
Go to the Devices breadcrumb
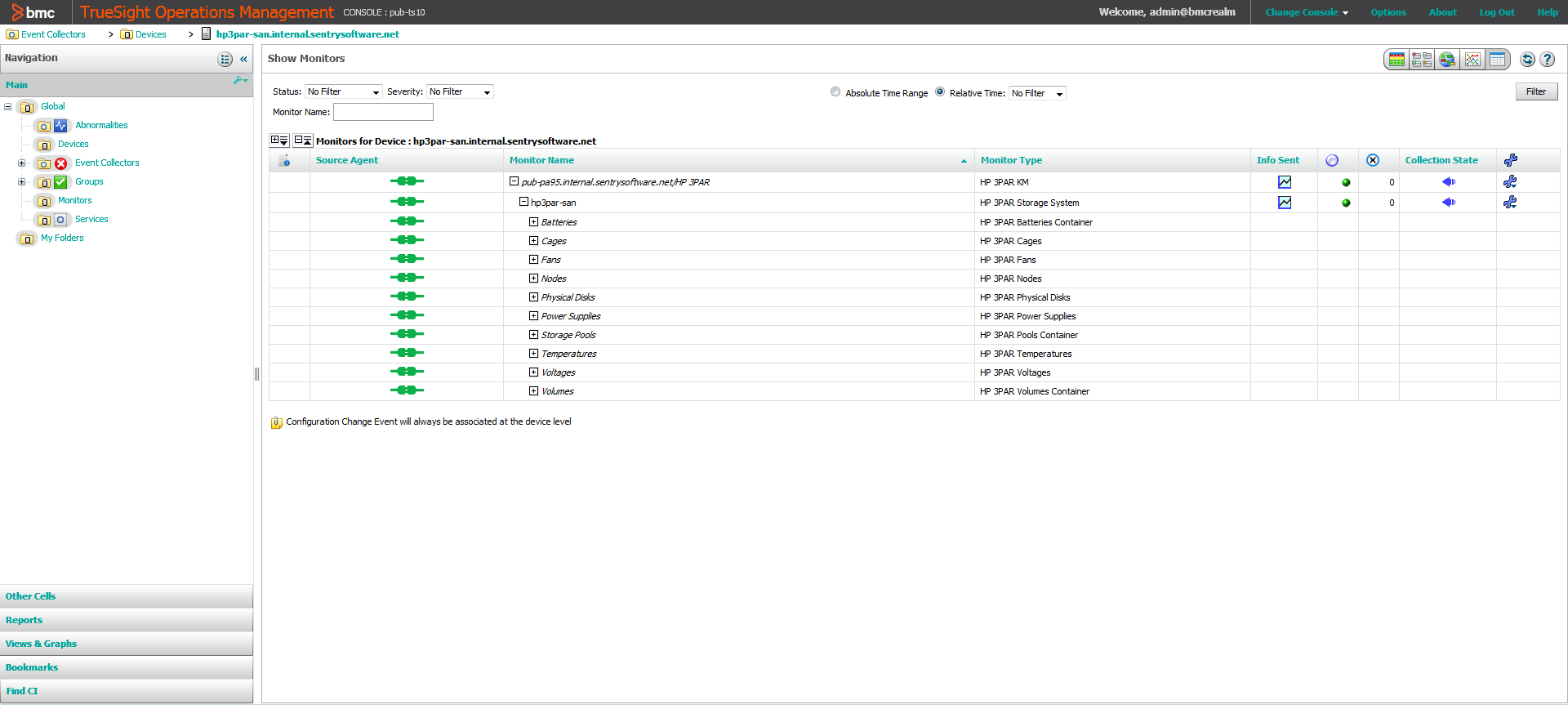click(150, 34)
